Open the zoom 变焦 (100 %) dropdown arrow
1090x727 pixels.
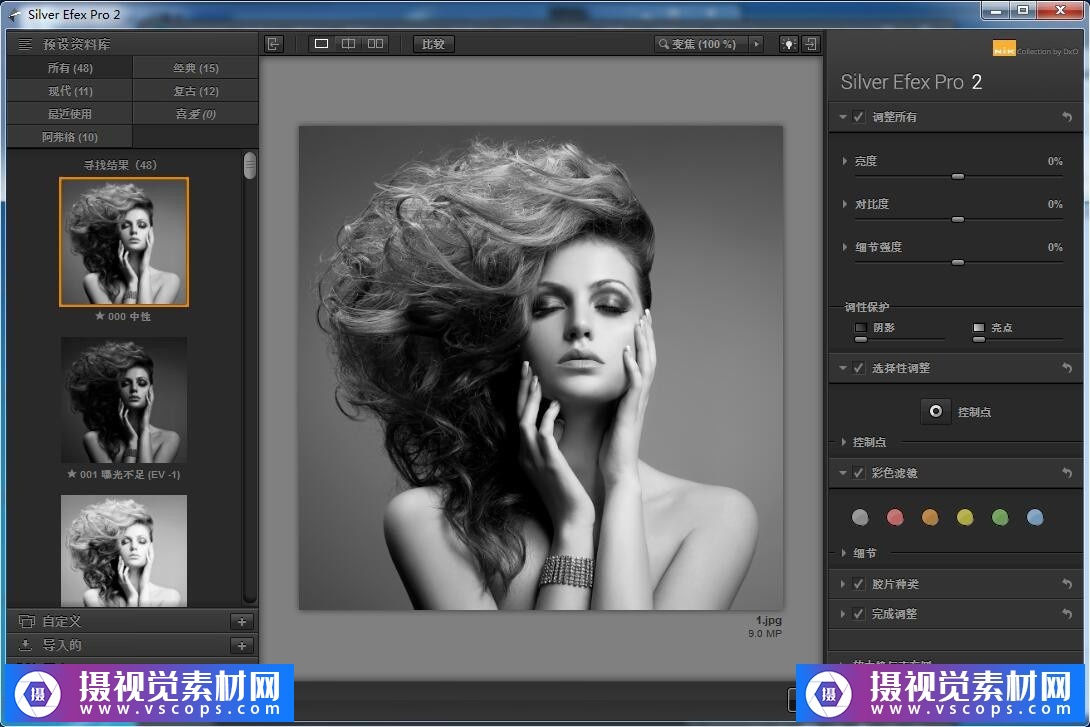[x=756, y=44]
